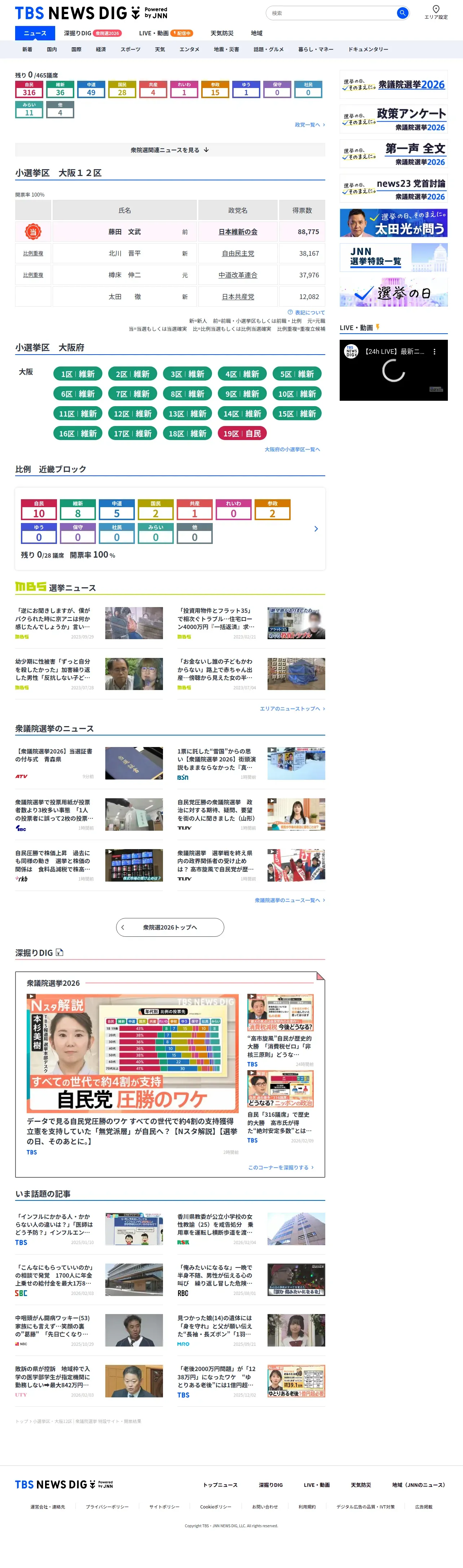The height and width of the screenshot is (1568, 463).
Task: Open article 「投資用物件とフラット35」
Action: coord(251,623)
